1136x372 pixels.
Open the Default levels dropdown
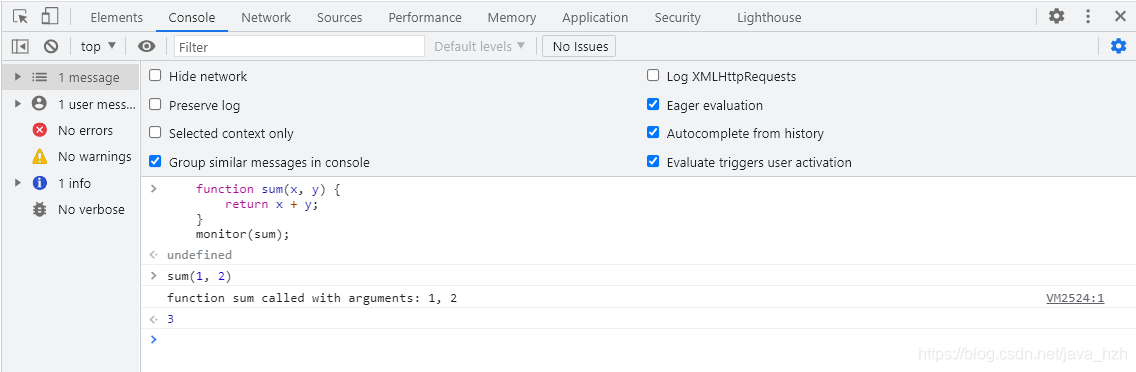(x=479, y=46)
